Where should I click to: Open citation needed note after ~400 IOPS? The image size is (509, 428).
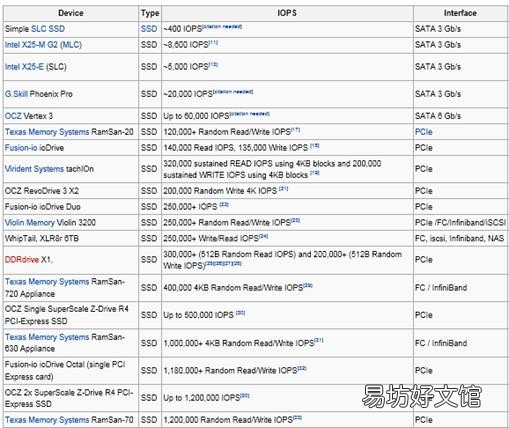(x=222, y=27)
